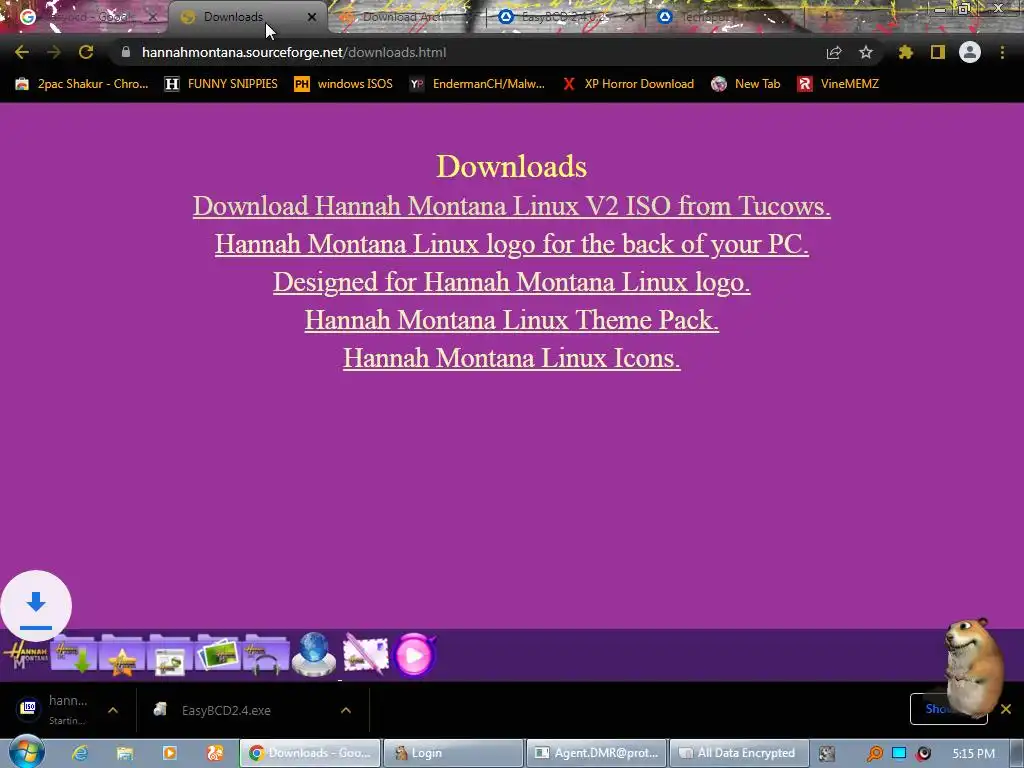Open Hannah Montana Linux Icons link
This screenshot has height=768, width=1024.
coord(511,358)
